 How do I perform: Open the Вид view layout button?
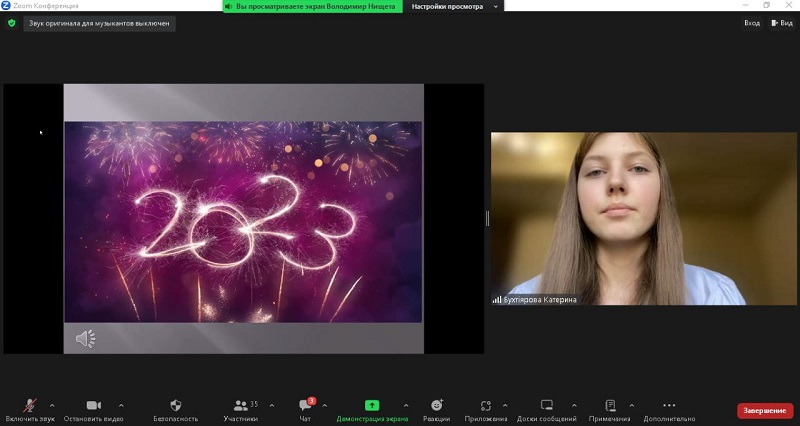coord(782,23)
